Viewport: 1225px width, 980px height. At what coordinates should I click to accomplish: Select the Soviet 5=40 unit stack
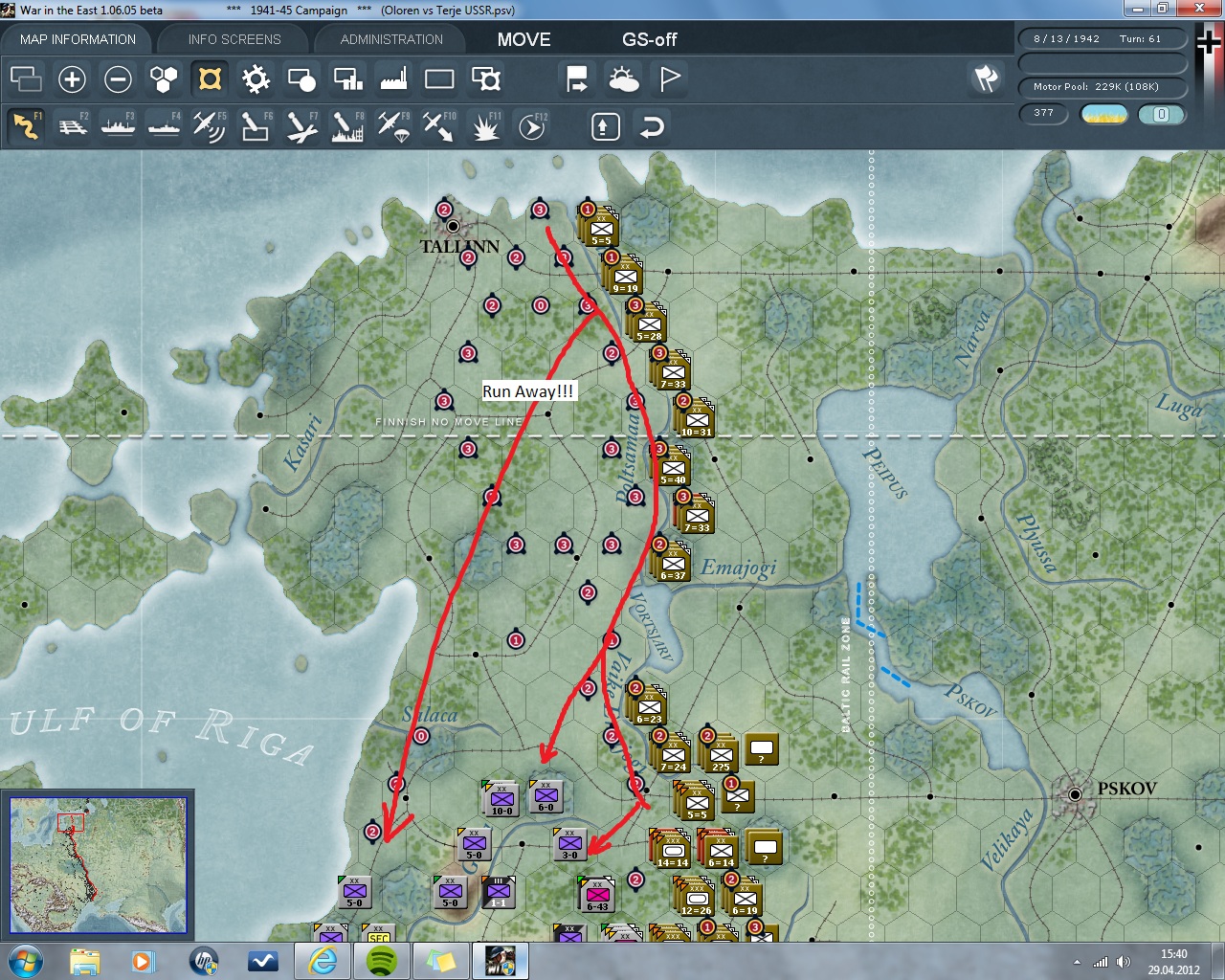click(x=672, y=467)
